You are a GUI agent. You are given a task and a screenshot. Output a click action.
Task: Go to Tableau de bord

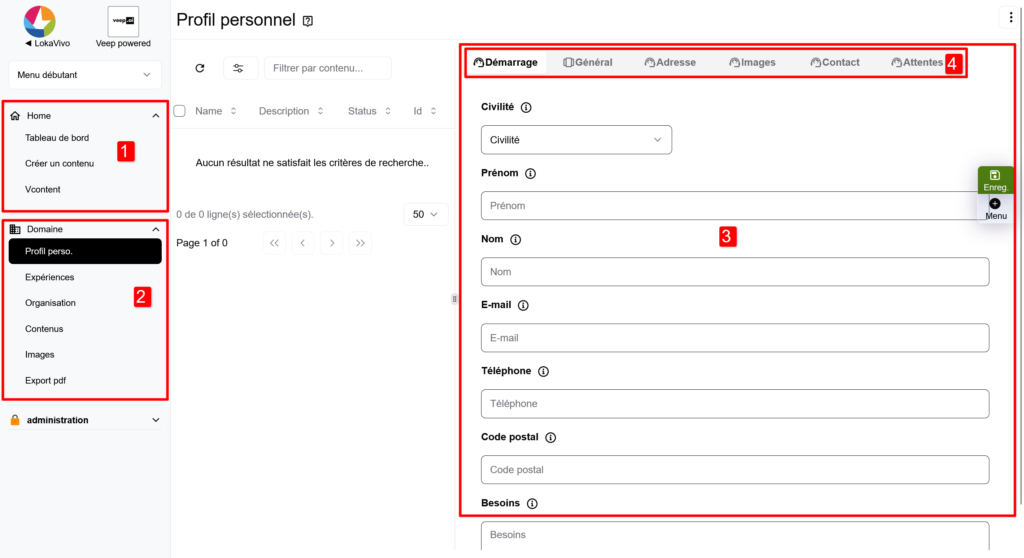[57, 138]
